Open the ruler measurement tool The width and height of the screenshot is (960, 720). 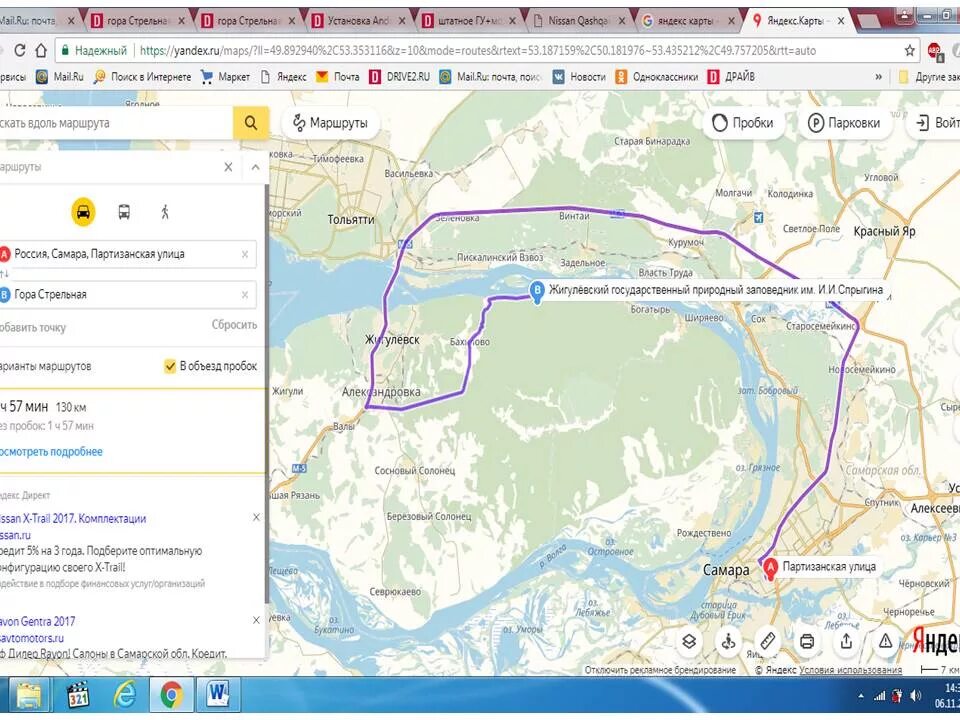[768, 641]
